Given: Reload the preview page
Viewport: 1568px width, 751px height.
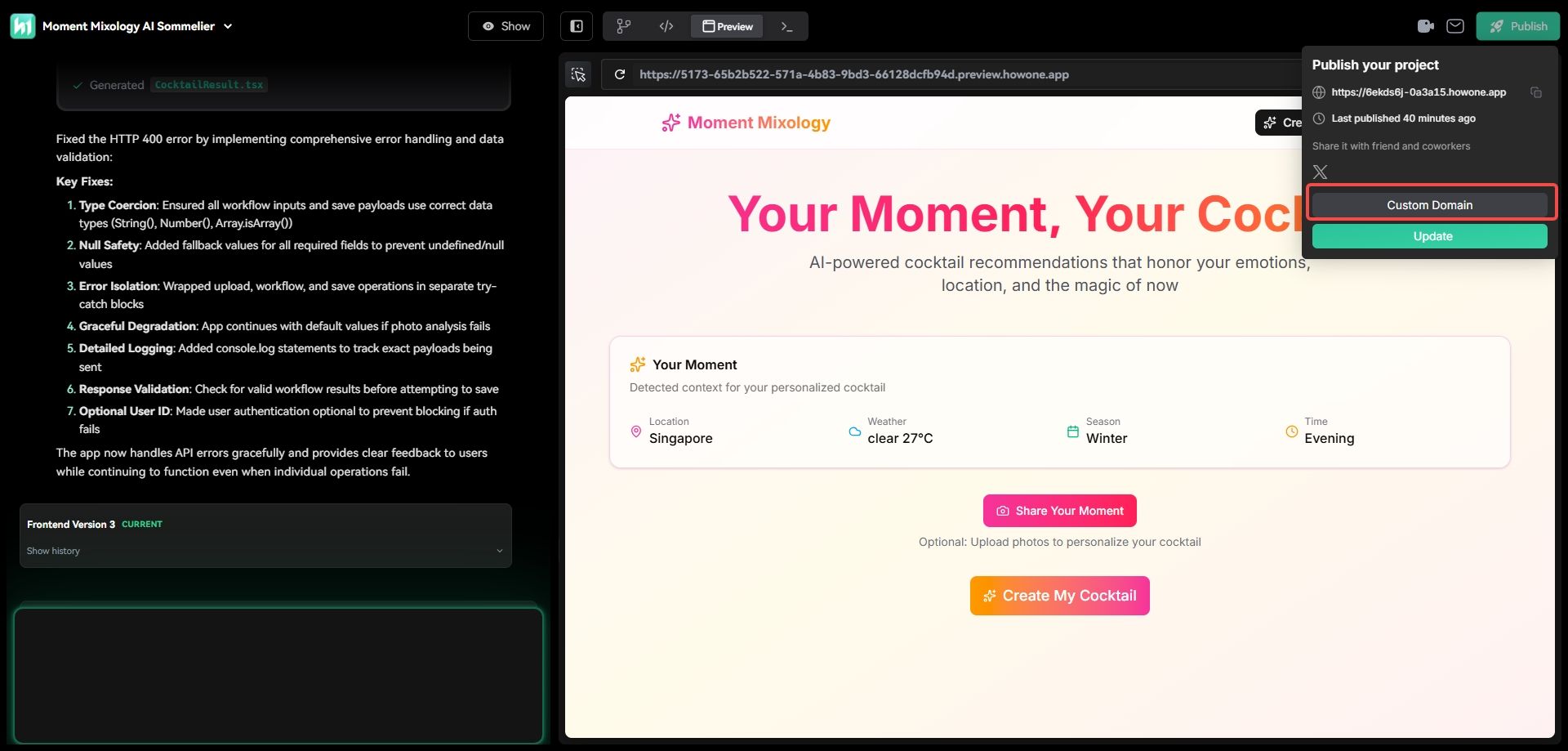Looking at the screenshot, I should 620,74.
